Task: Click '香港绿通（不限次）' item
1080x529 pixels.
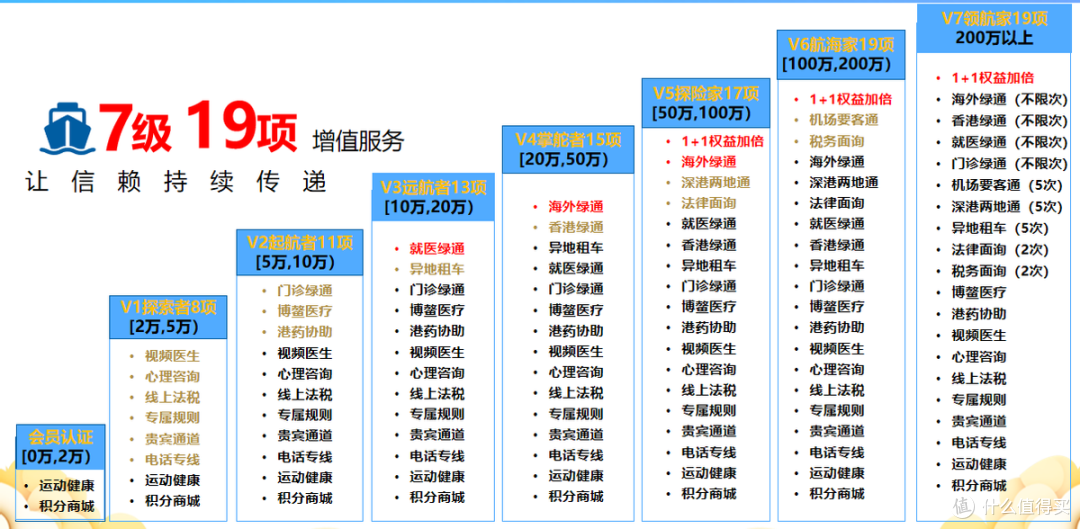Action: (x=1009, y=121)
